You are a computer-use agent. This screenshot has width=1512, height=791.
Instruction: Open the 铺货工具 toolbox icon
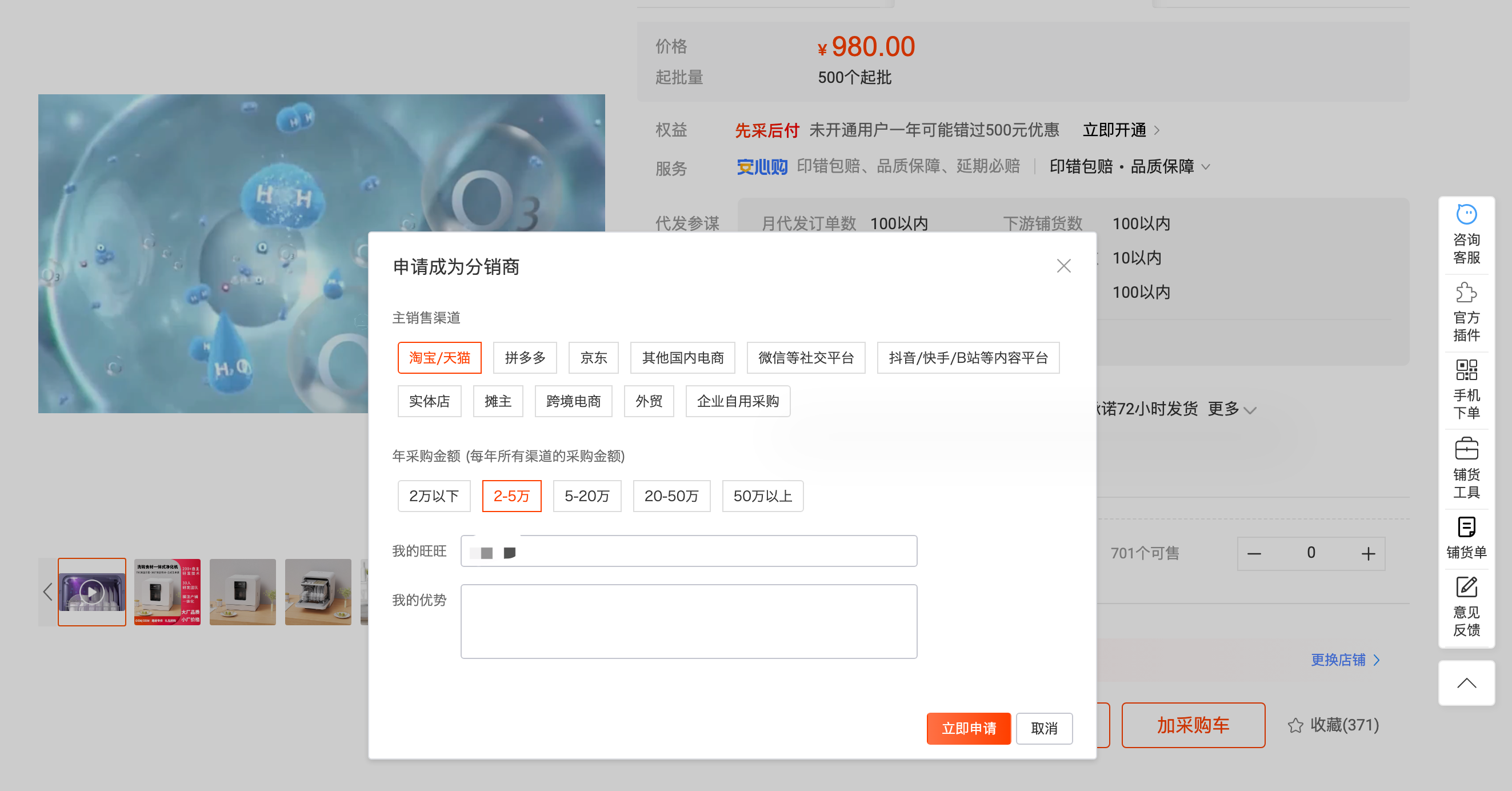click(x=1466, y=449)
